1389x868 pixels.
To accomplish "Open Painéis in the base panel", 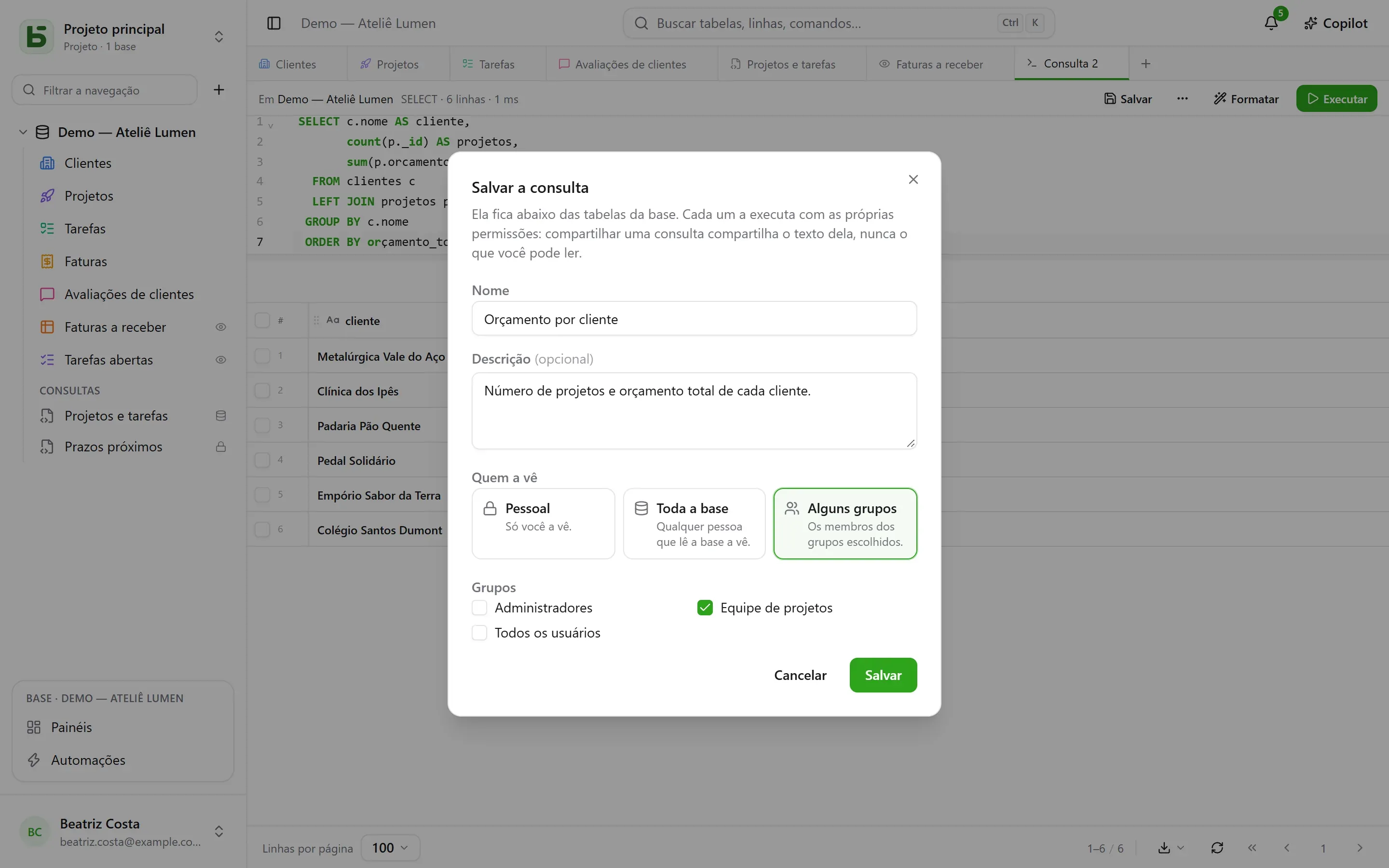I will point(123,727).
